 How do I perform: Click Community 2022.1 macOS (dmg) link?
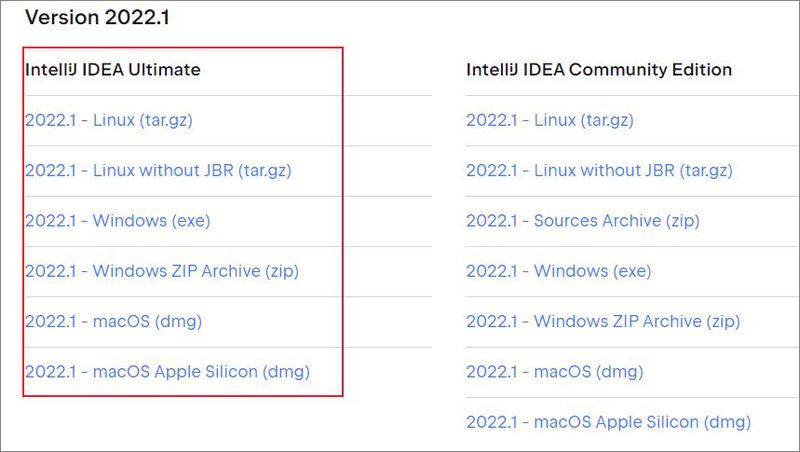555,372
